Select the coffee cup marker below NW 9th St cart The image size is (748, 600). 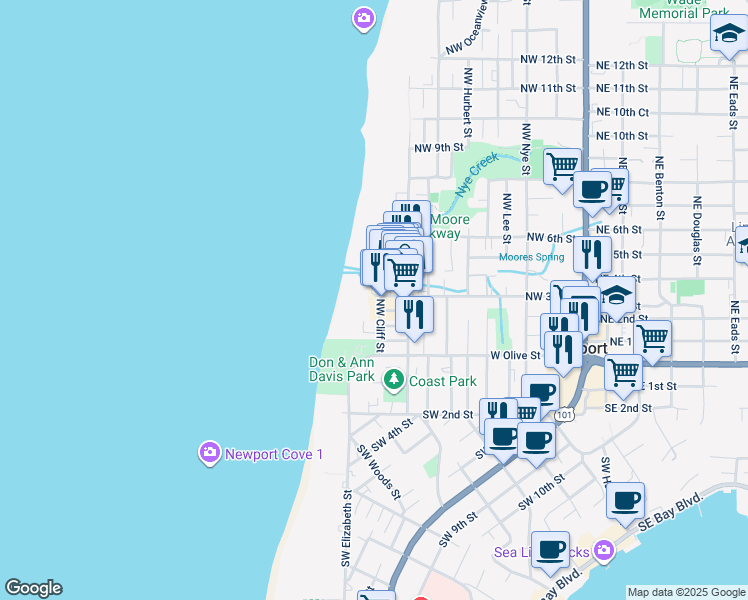point(592,188)
